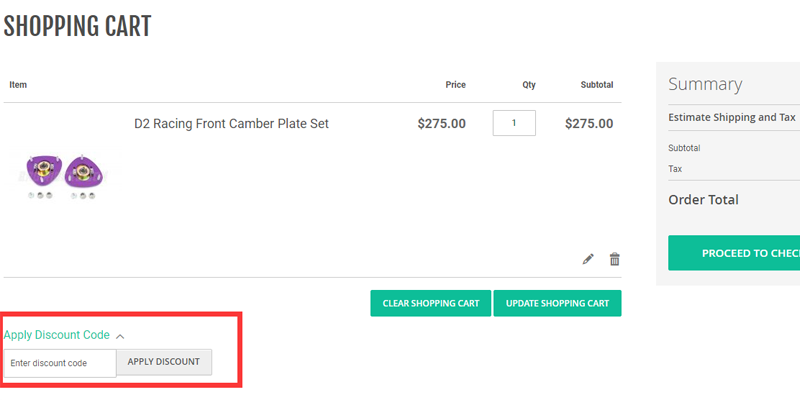800x400 pixels.
Task: Click the Summary panel heading
Action: 705,85
